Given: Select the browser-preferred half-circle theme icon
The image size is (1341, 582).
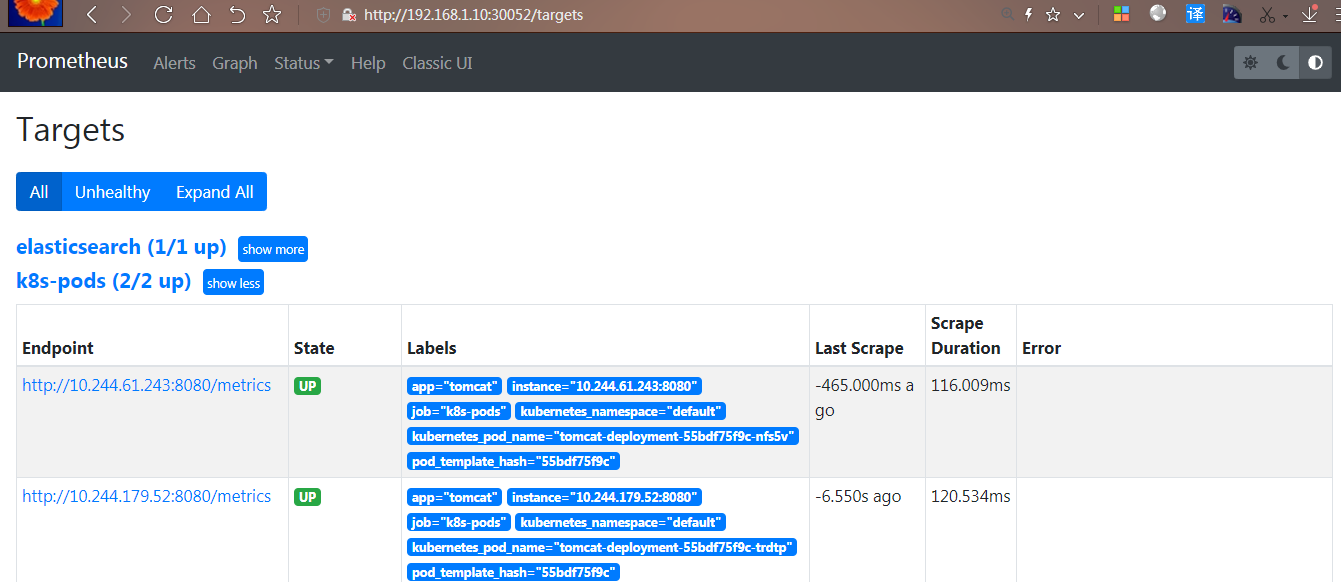Looking at the screenshot, I should (x=1315, y=62).
